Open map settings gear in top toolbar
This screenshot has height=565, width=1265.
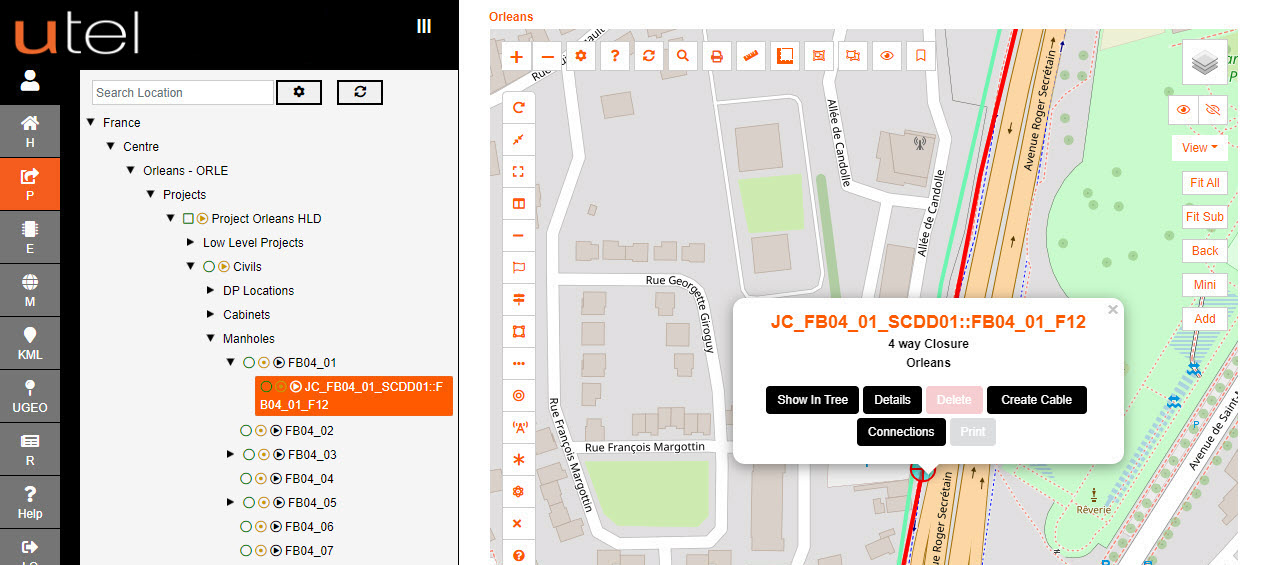(582, 56)
